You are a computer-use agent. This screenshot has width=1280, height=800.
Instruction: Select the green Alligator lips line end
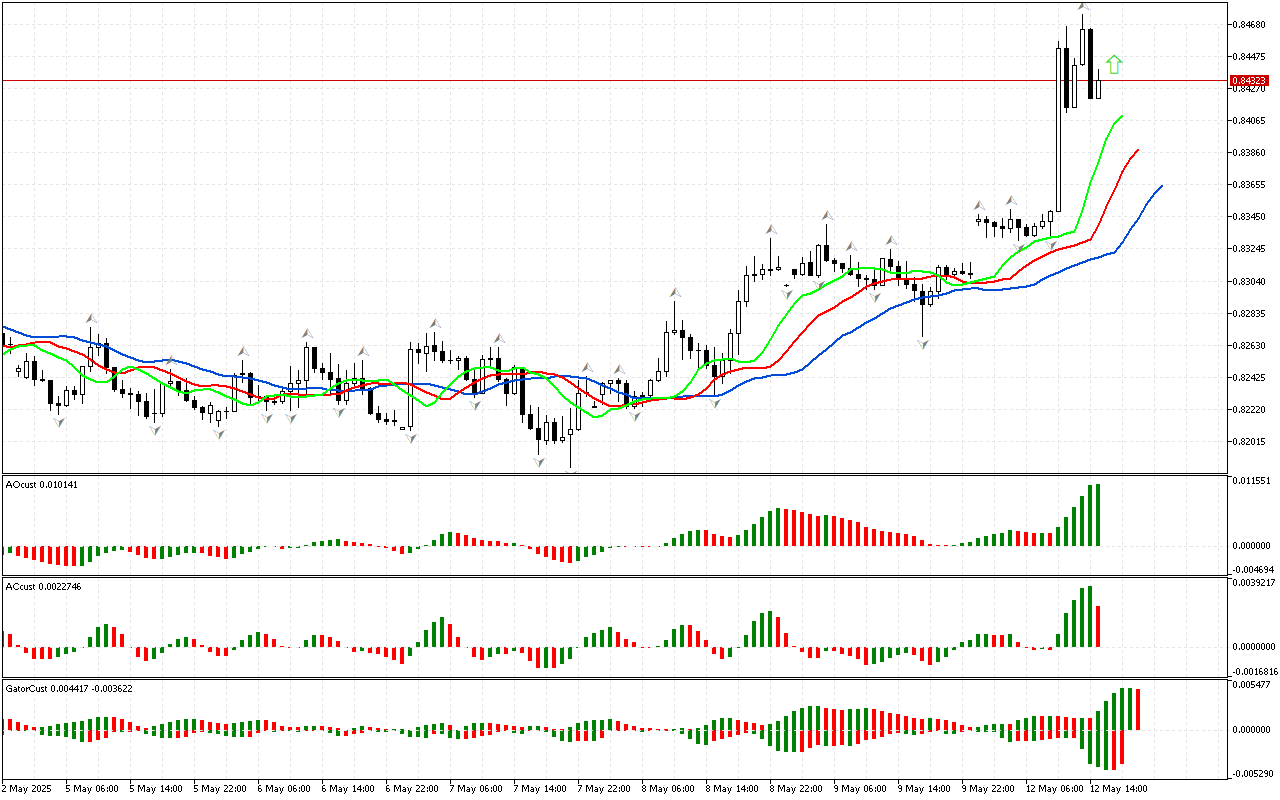[x=1121, y=117]
